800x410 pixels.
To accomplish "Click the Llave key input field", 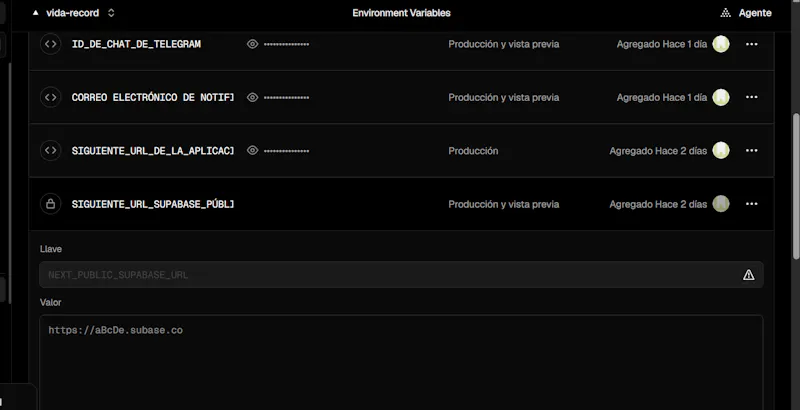I will point(402,275).
